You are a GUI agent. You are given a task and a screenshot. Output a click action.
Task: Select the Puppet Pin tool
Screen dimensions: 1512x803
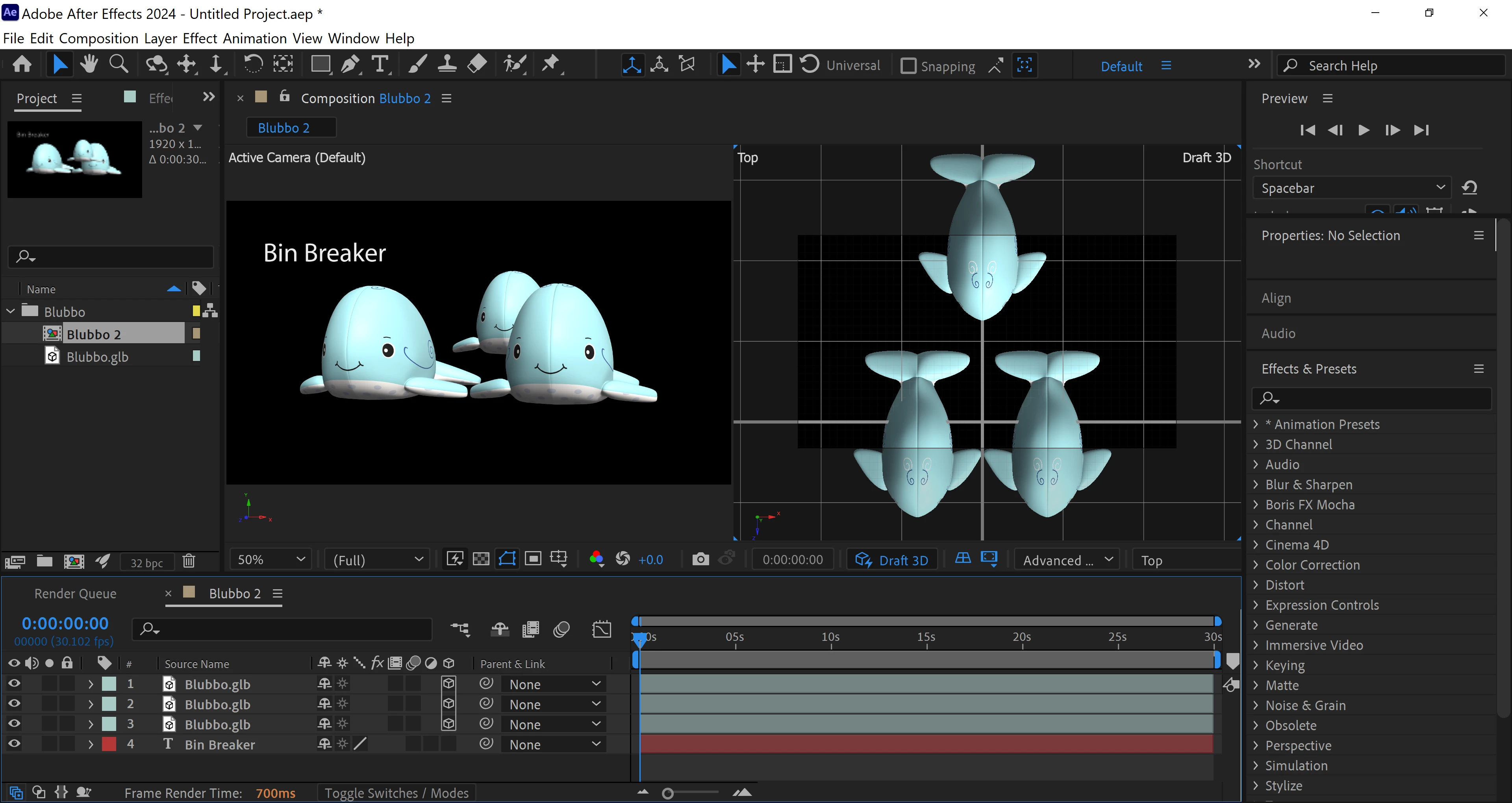pyautogui.click(x=550, y=64)
